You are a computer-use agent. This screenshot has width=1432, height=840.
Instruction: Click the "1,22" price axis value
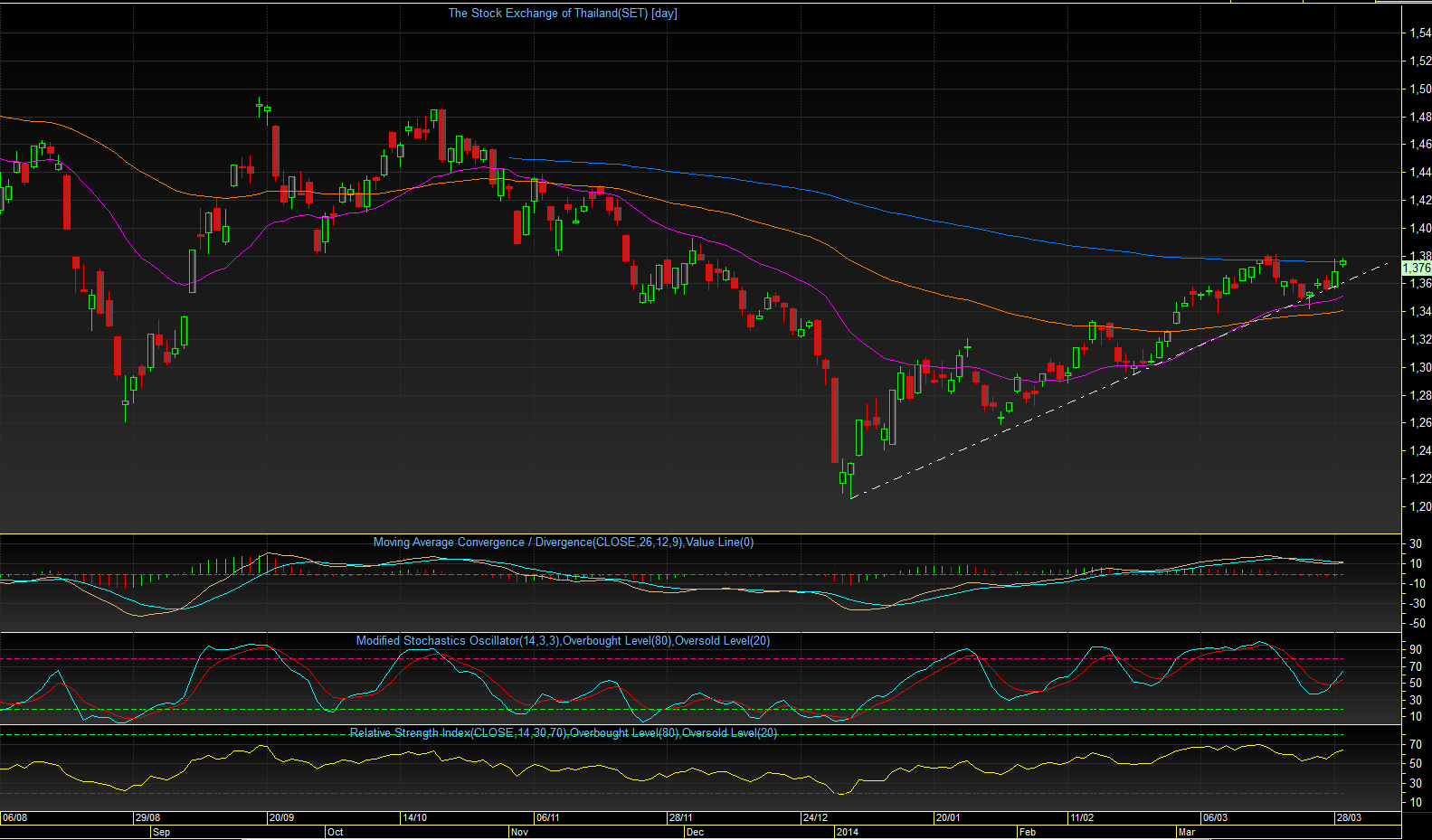pos(1420,479)
